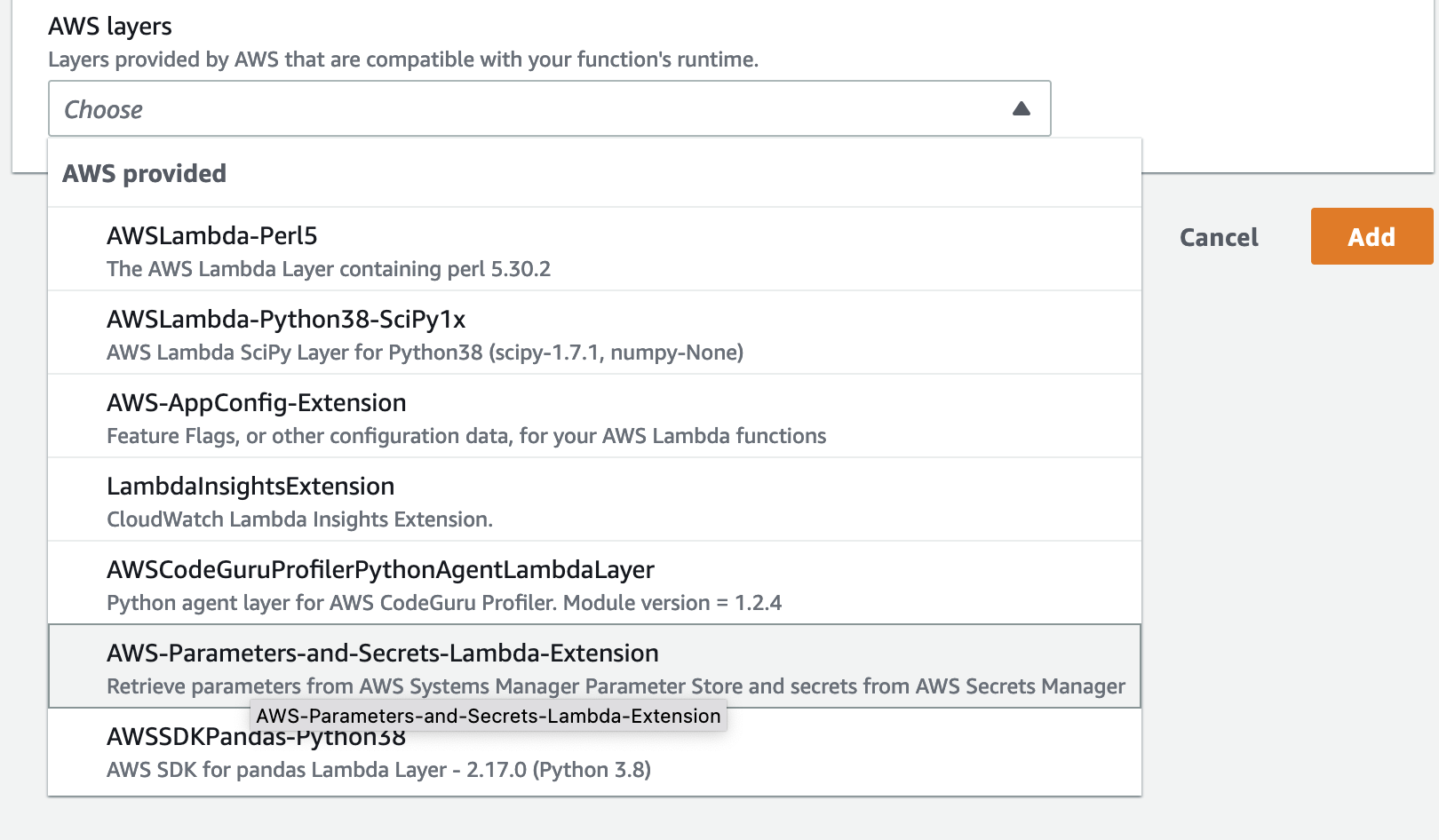1439x840 pixels.
Task: Click the orange Add button
Action: click(1371, 236)
